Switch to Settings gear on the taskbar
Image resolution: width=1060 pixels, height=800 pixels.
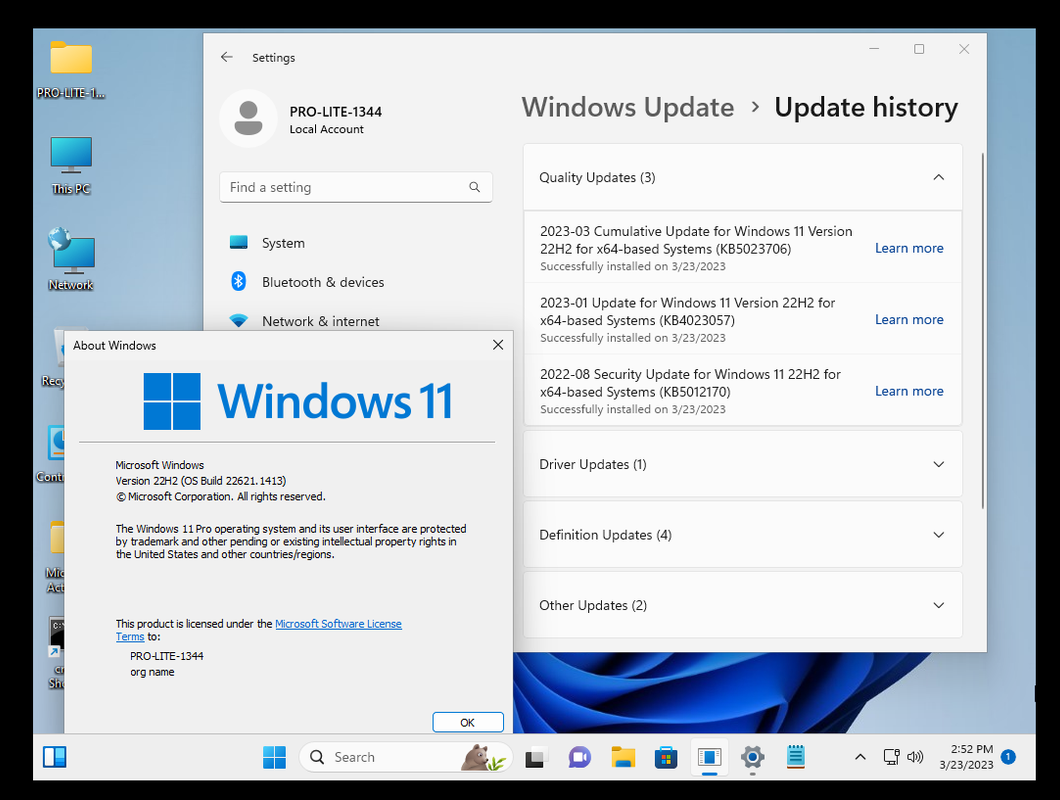click(x=752, y=757)
